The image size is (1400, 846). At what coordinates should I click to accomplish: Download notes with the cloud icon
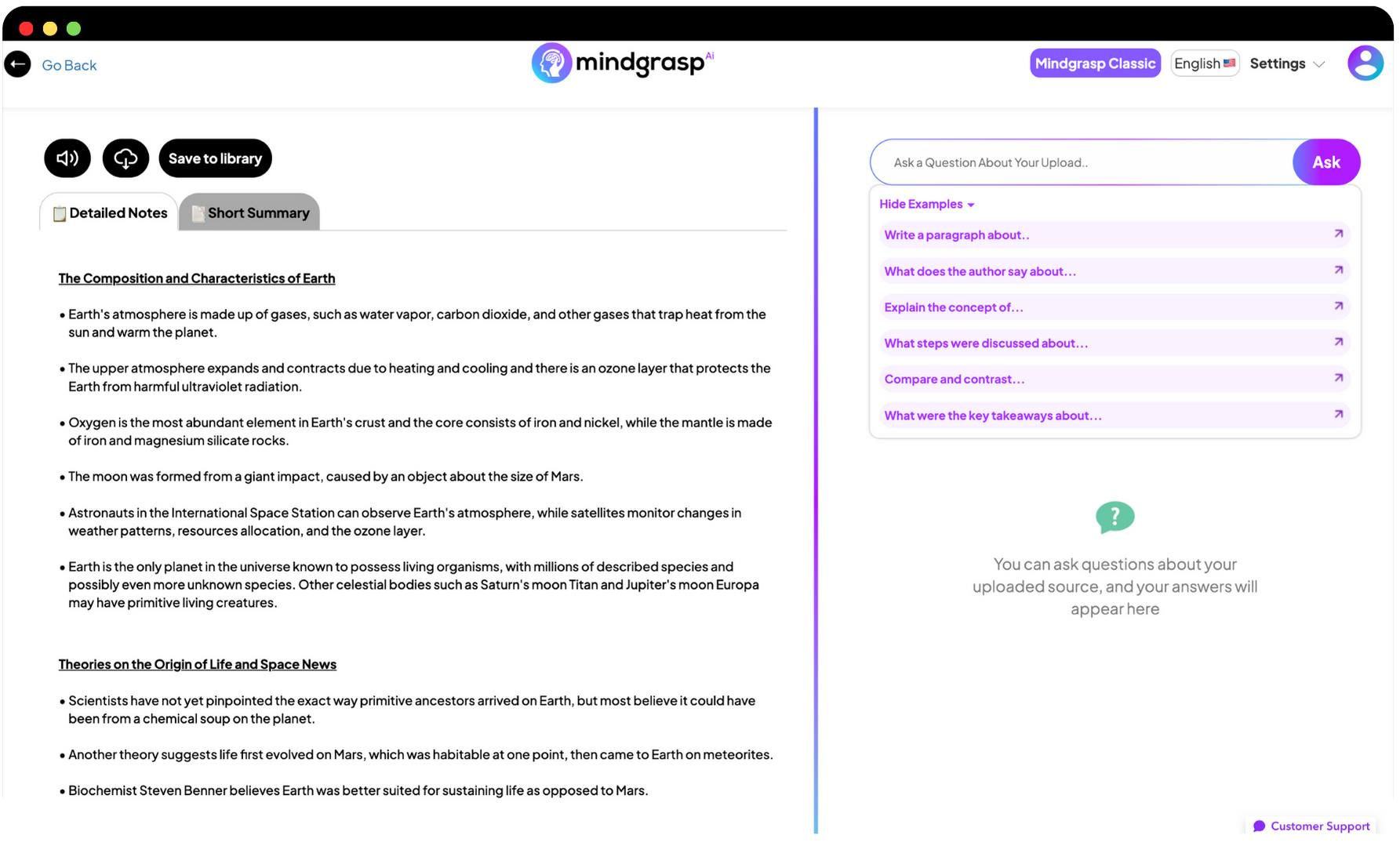coord(125,158)
